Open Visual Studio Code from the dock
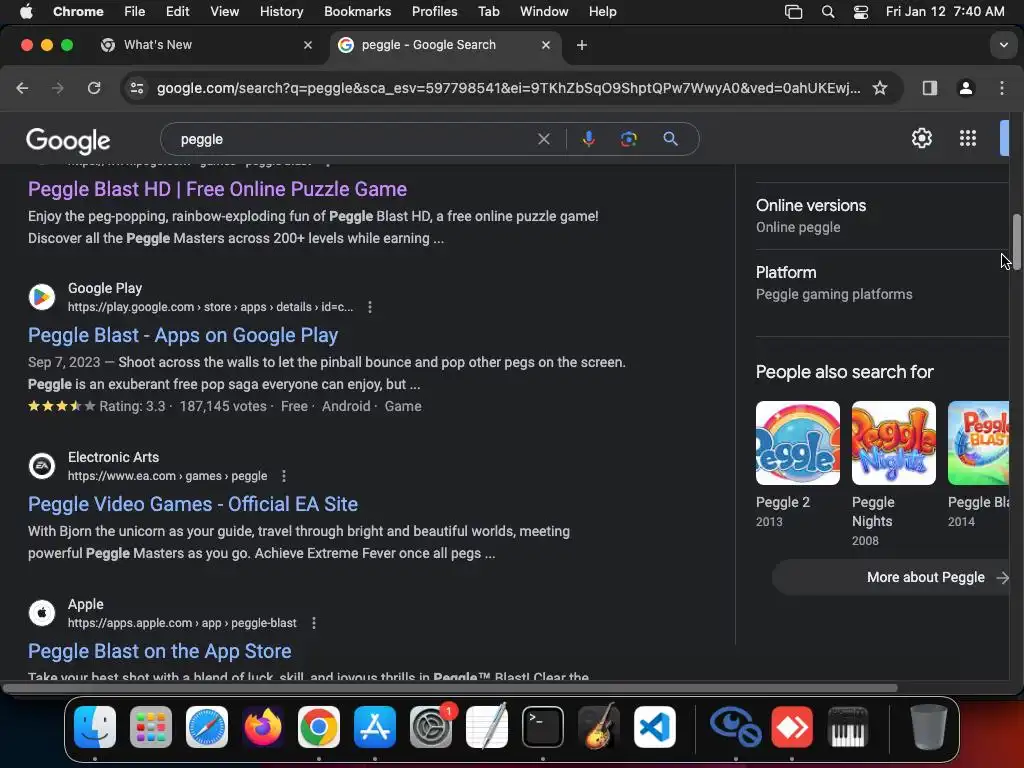The height and width of the screenshot is (768, 1024). click(x=654, y=727)
